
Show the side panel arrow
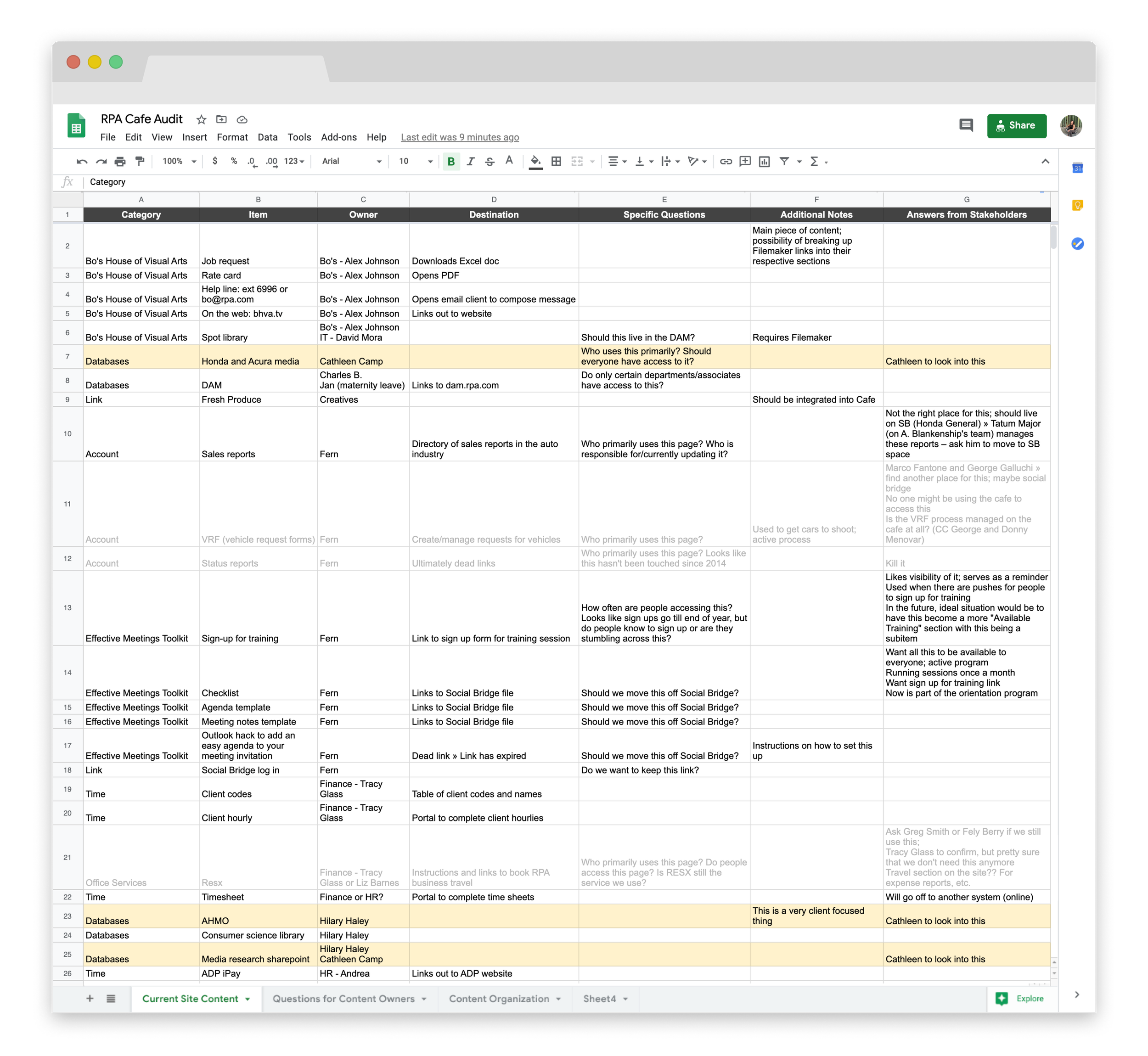pos(1076,995)
